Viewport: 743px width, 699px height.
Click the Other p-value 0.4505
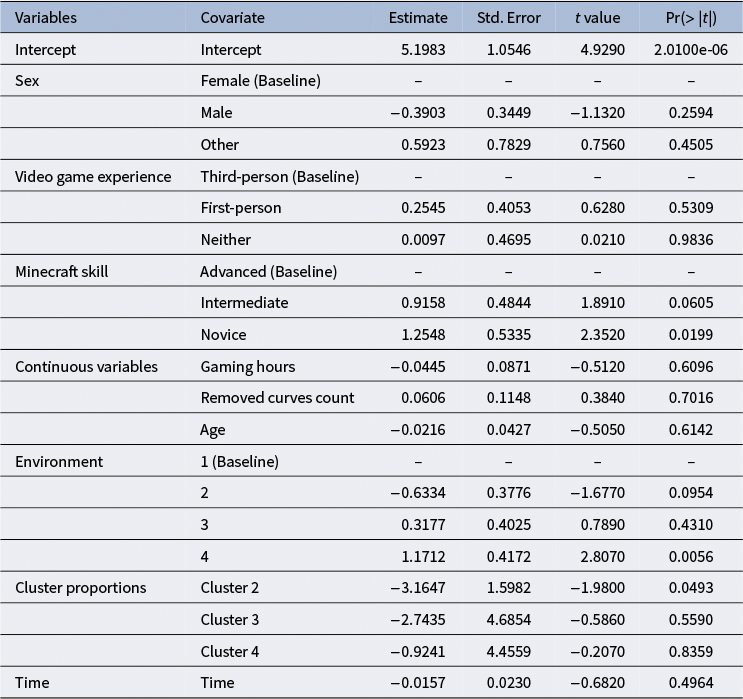pyautogui.click(x=691, y=145)
